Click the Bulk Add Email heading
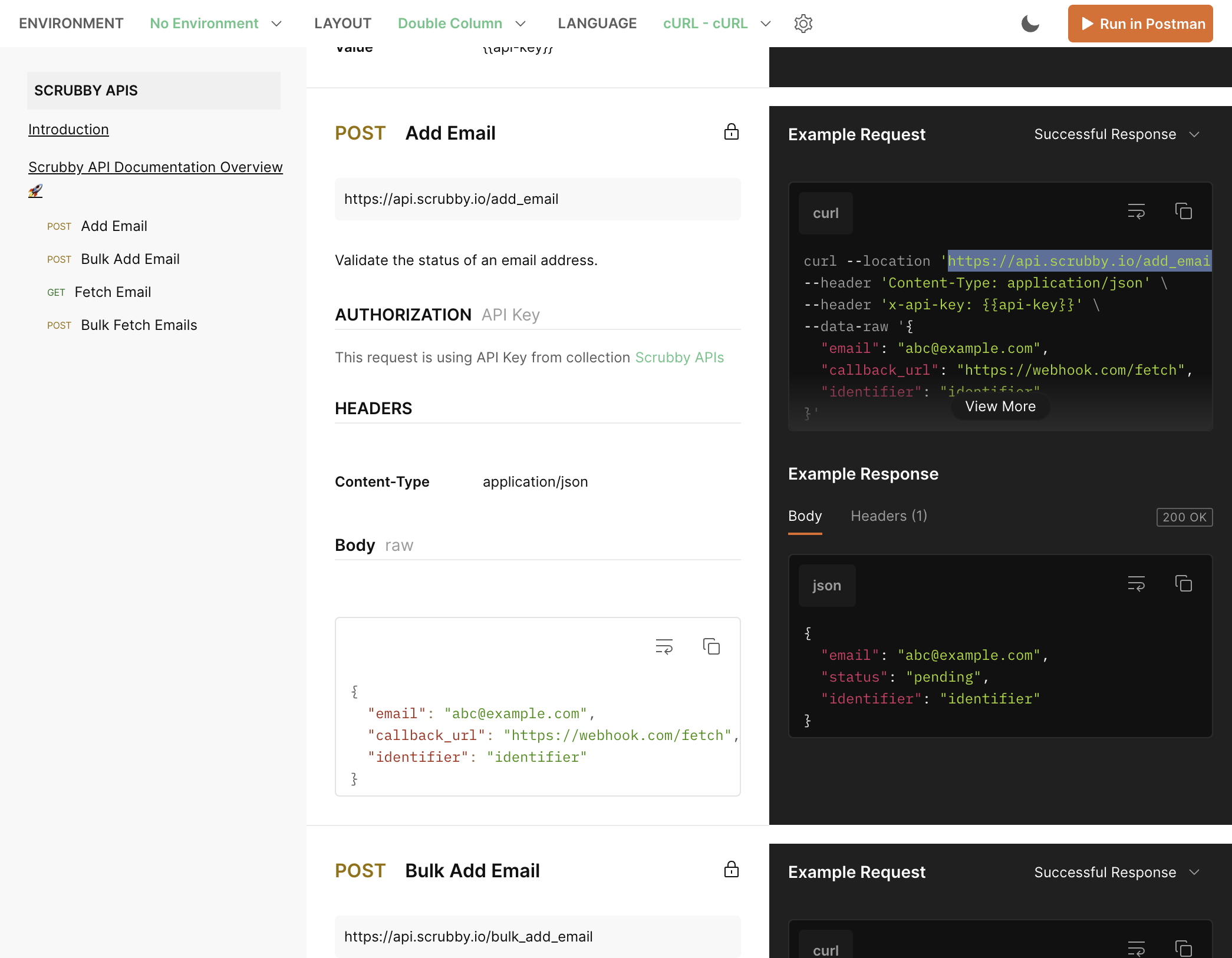The image size is (1232, 958). 472,871
